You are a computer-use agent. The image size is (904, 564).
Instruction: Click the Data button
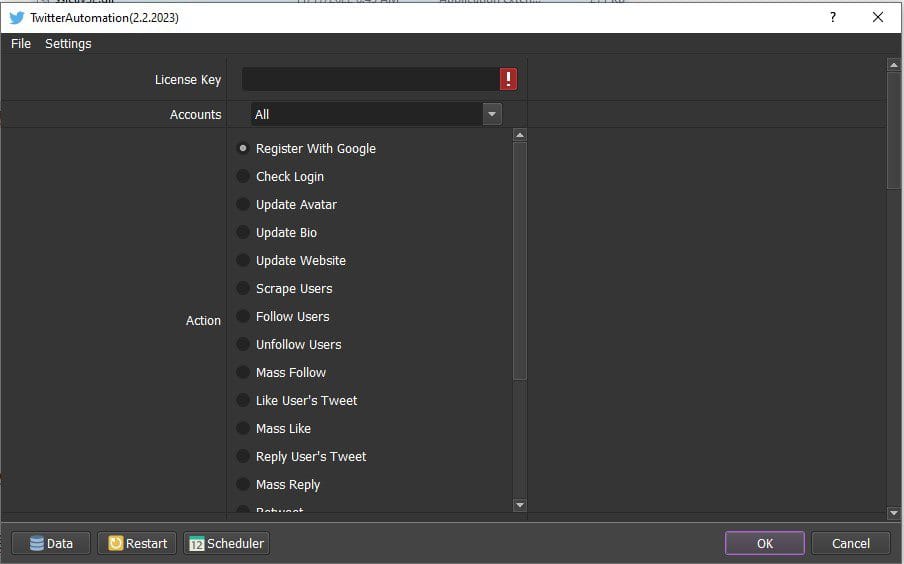coord(51,543)
